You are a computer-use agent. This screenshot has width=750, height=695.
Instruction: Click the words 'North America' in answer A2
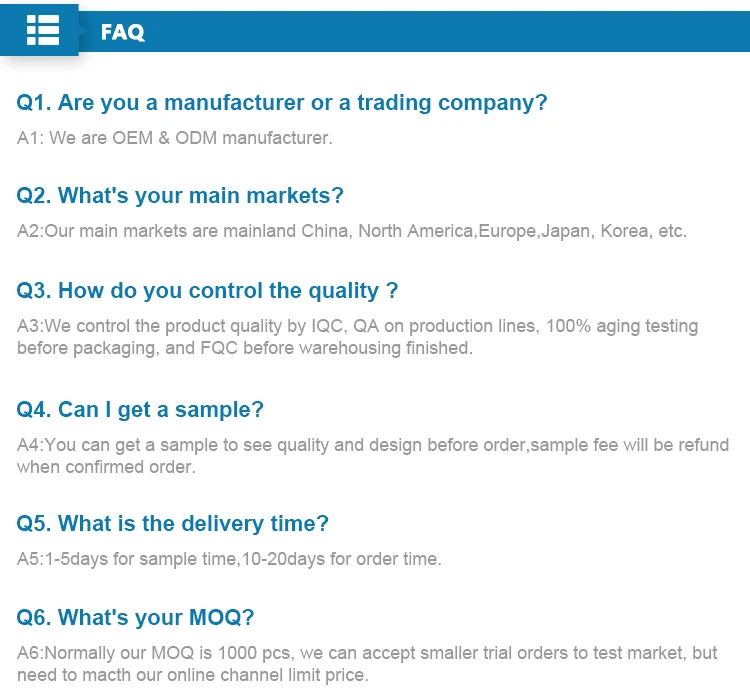tap(416, 231)
